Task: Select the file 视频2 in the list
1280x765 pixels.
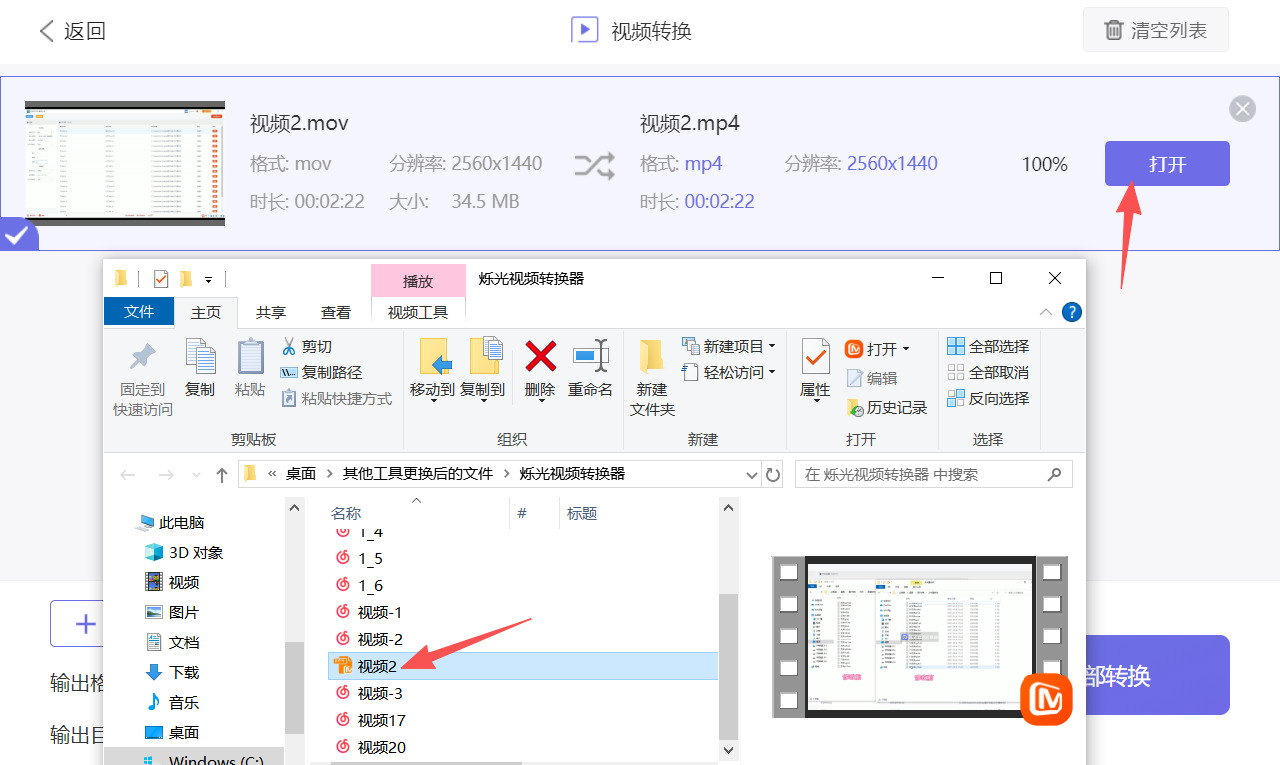Action: click(x=523, y=666)
